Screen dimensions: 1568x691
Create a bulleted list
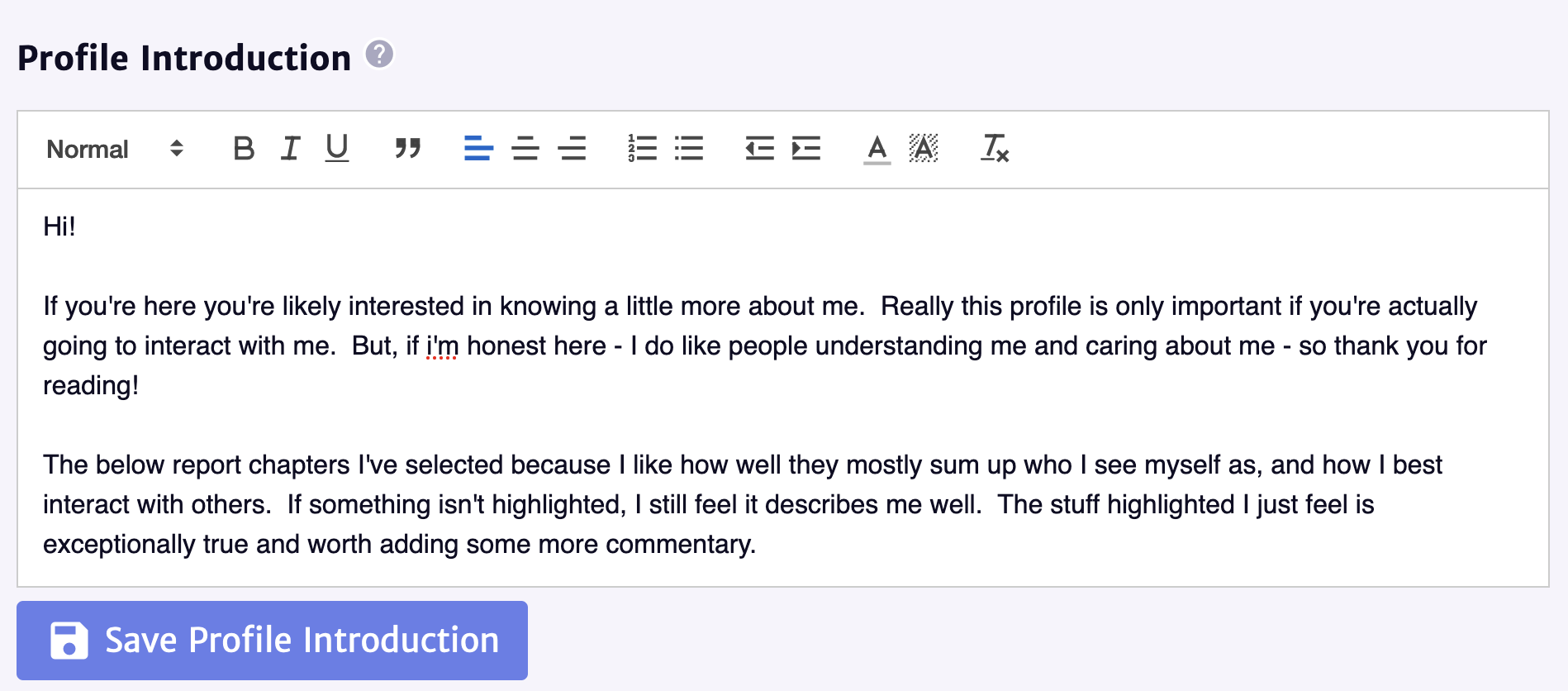click(689, 149)
